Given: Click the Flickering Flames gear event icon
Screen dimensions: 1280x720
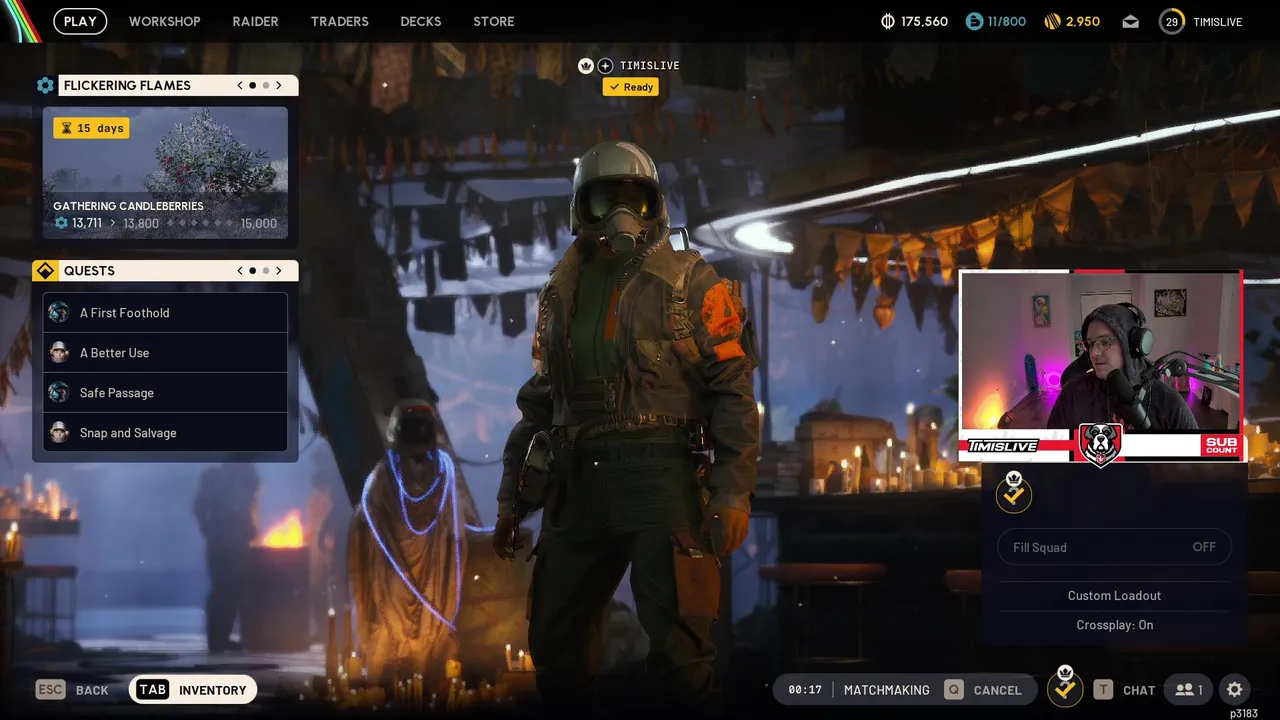Looking at the screenshot, I should [45, 86].
